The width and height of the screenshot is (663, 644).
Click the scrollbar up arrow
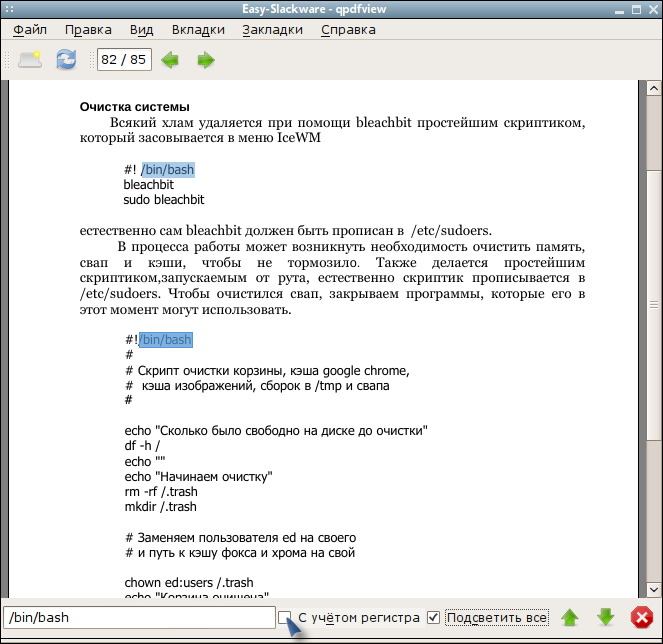coord(654,88)
